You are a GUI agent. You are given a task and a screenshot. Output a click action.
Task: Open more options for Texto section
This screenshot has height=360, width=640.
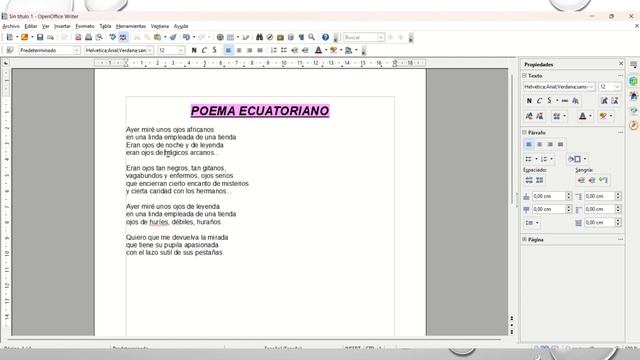(x=620, y=76)
